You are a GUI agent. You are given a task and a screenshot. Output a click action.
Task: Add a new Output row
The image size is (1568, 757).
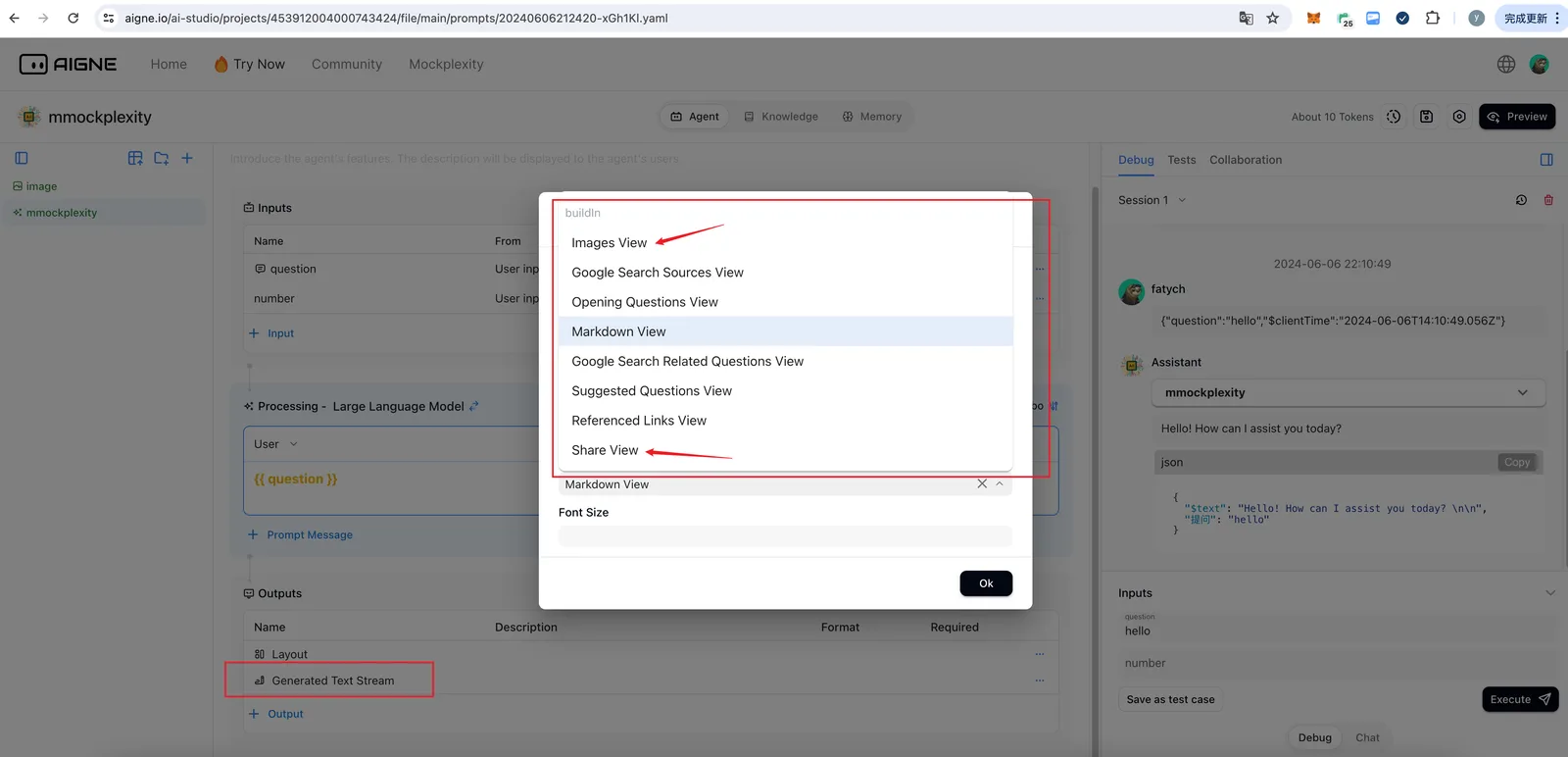(x=276, y=714)
